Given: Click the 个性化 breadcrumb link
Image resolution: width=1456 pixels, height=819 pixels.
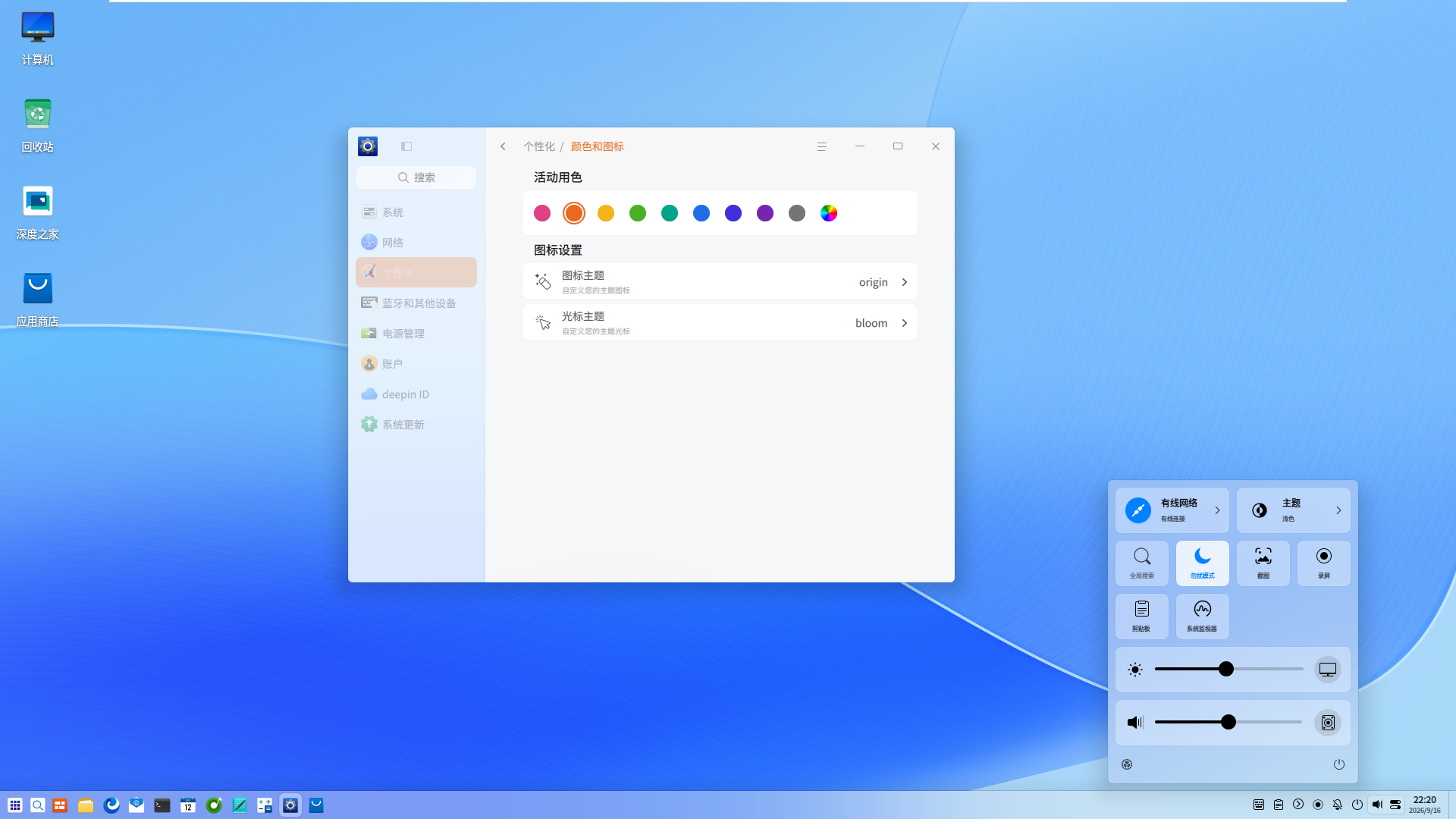Looking at the screenshot, I should coord(539,146).
